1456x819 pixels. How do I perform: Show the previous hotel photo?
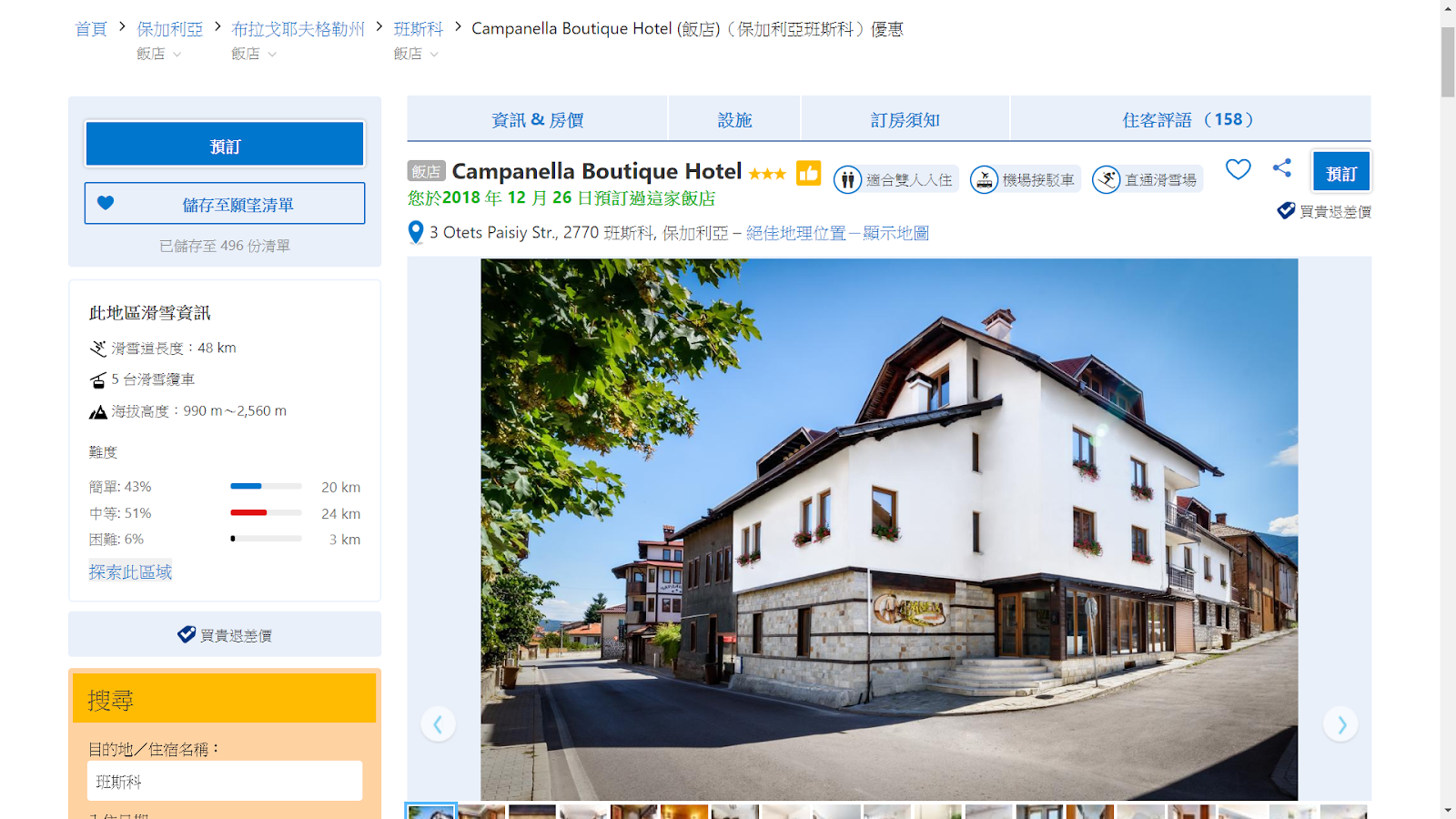point(438,724)
